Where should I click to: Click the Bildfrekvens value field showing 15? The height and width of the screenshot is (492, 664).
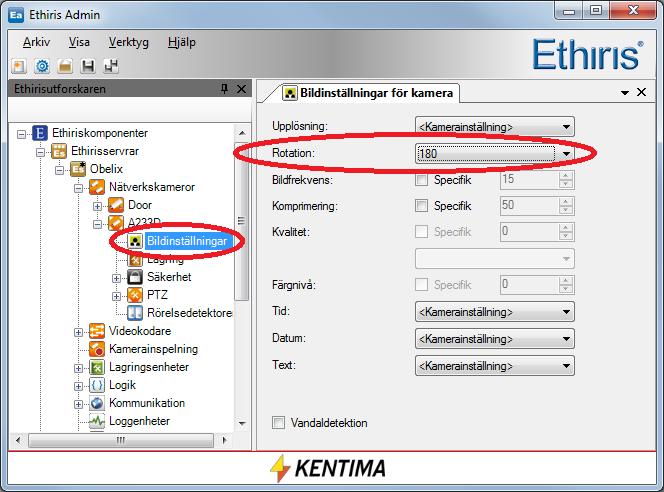537,180
